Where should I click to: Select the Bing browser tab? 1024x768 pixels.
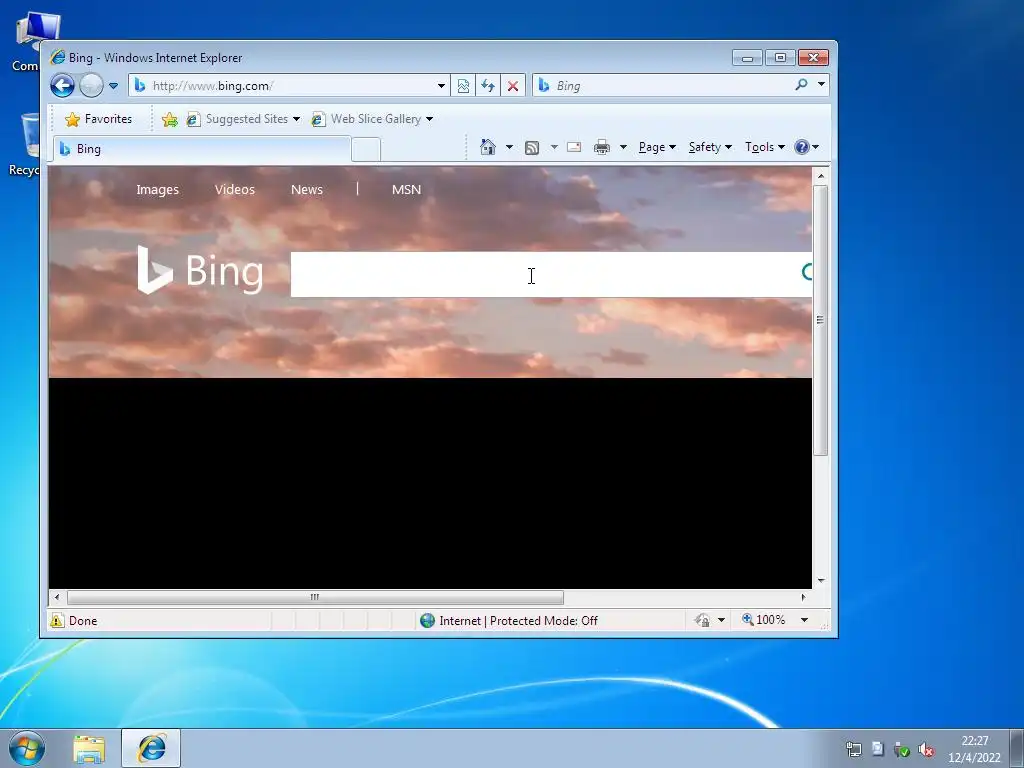coord(202,149)
